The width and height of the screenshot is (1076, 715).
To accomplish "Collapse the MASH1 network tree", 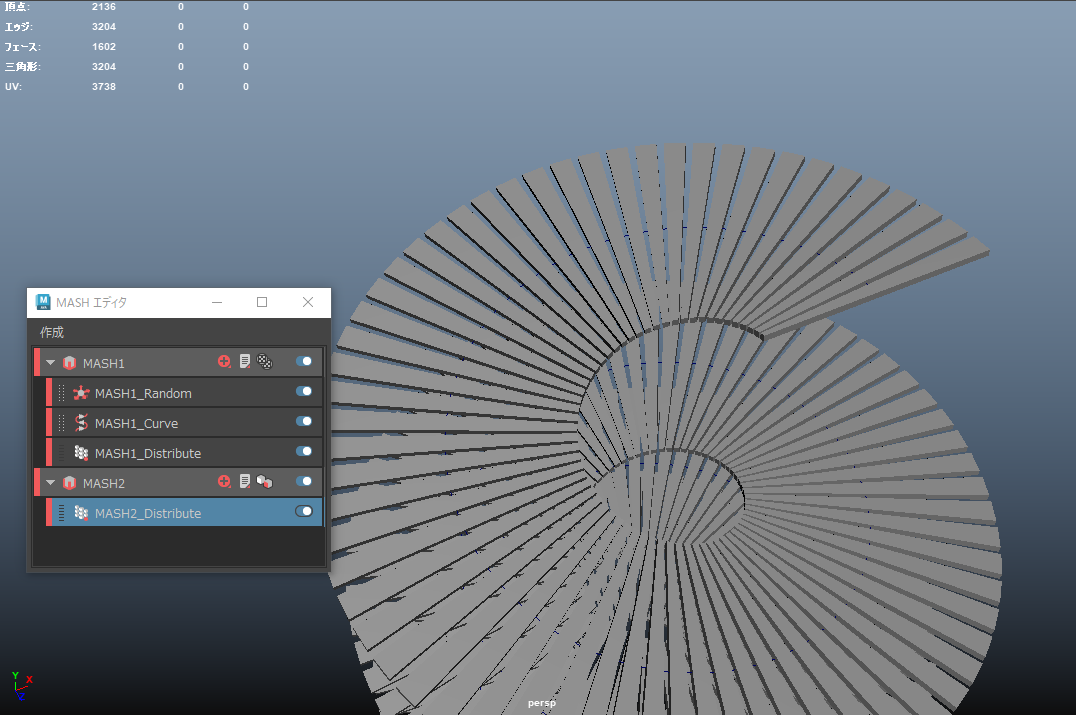I will [x=51, y=363].
